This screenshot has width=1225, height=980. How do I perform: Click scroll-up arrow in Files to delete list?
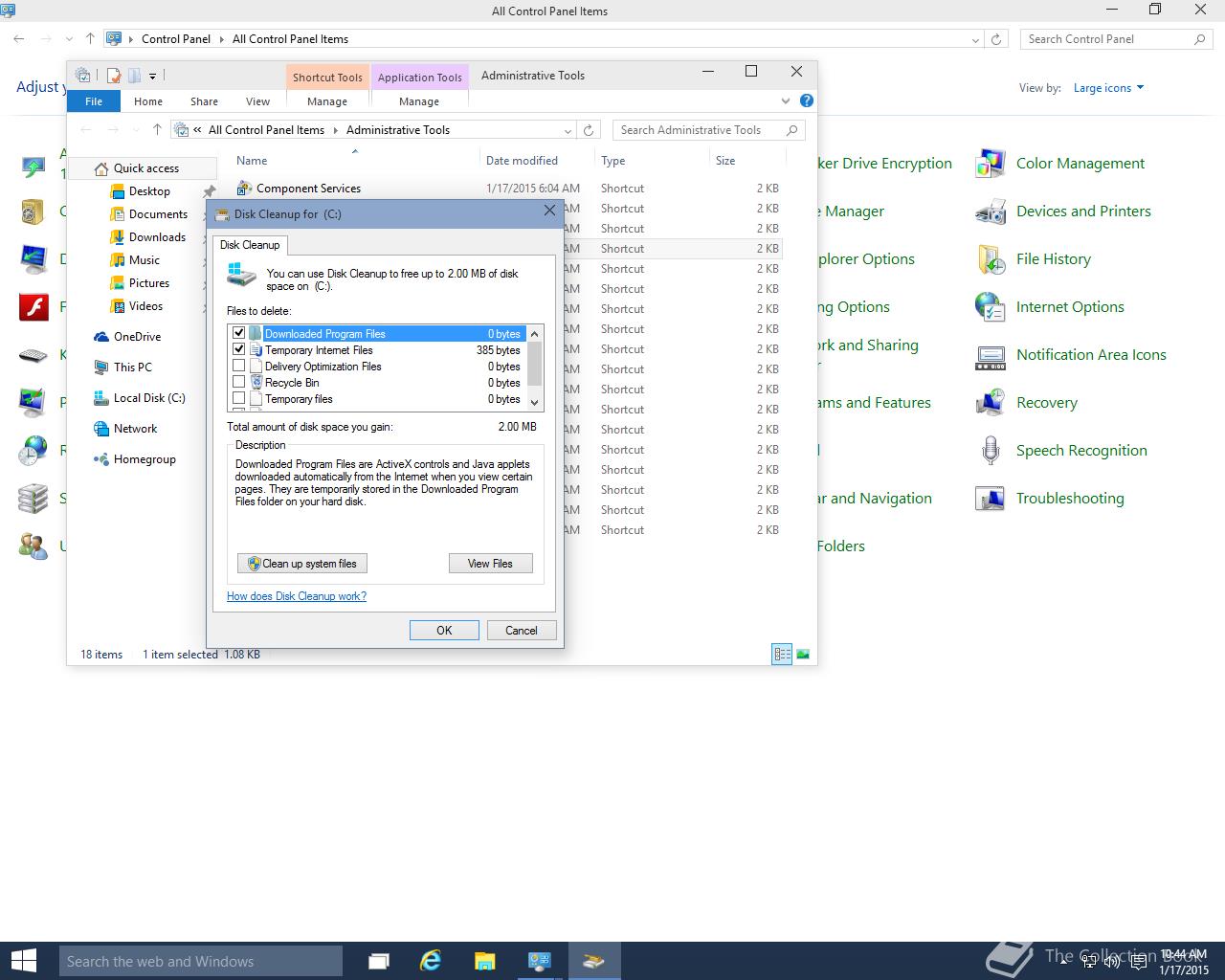point(535,334)
